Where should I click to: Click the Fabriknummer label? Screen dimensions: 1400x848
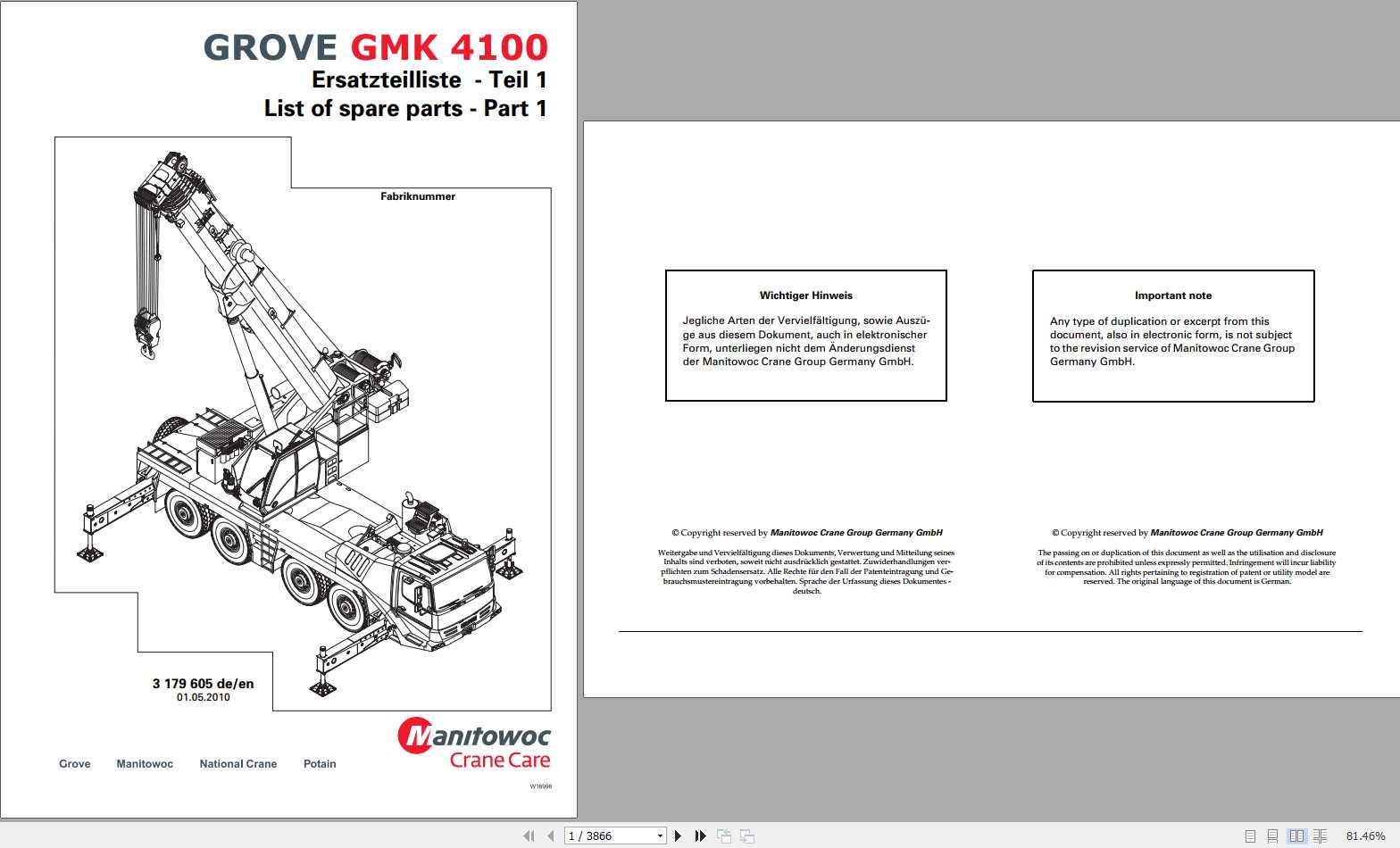pyautogui.click(x=418, y=196)
